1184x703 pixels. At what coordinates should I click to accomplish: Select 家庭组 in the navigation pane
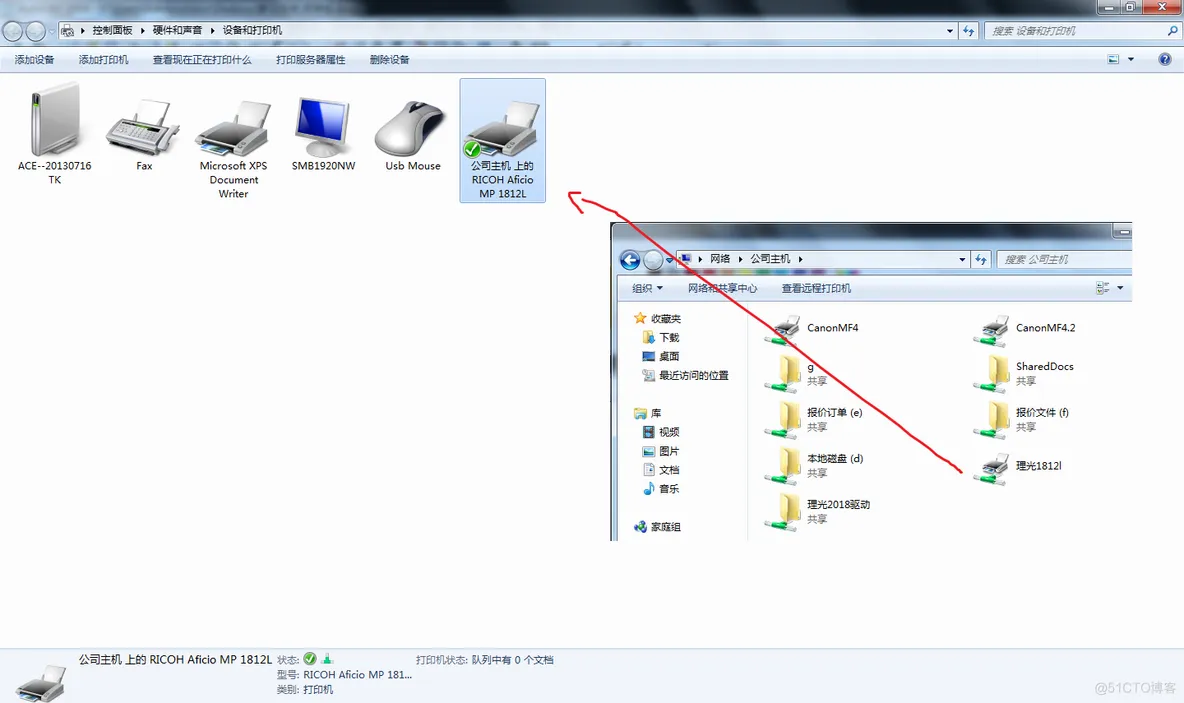click(657, 527)
